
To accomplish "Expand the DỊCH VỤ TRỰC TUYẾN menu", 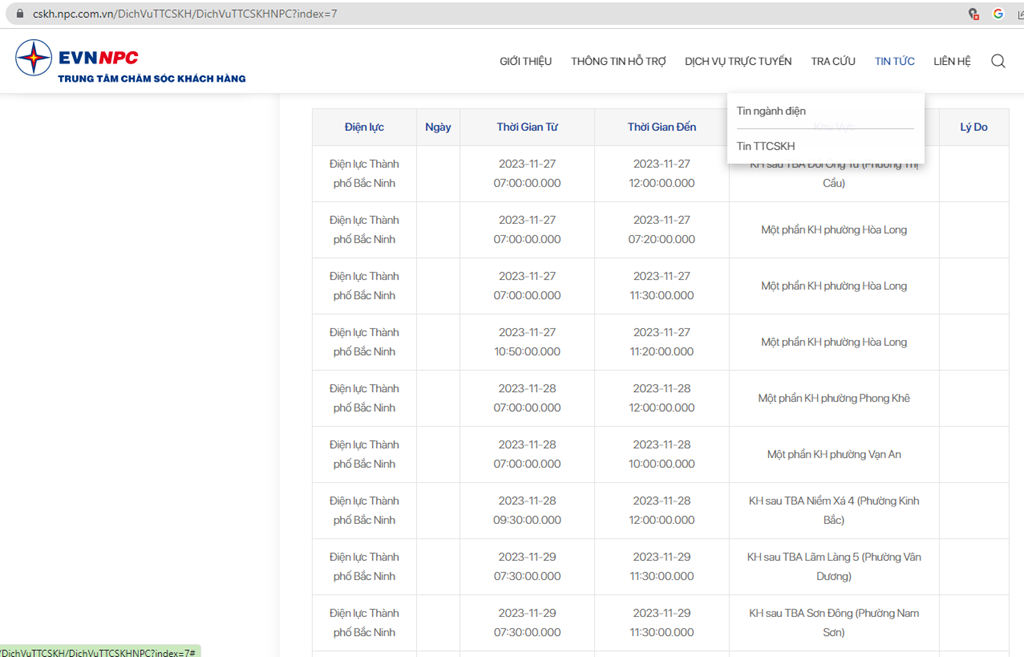I will [738, 61].
